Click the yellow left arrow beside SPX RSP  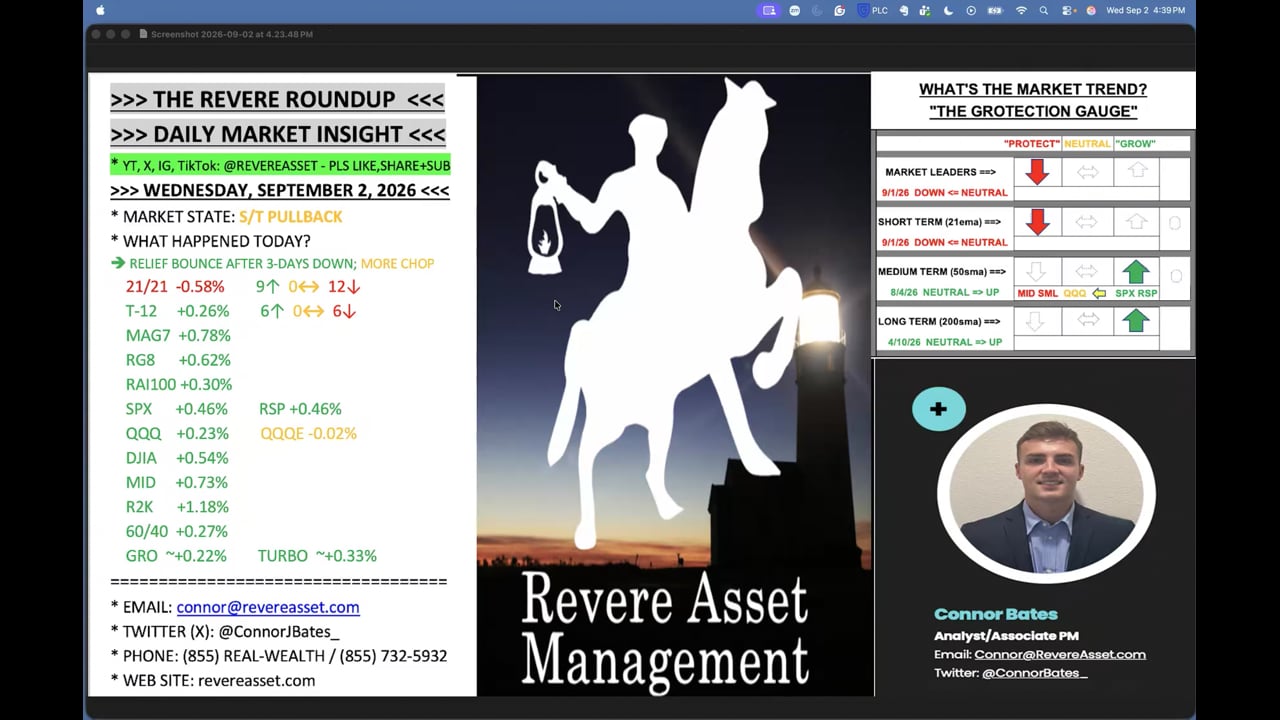pos(1099,293)
